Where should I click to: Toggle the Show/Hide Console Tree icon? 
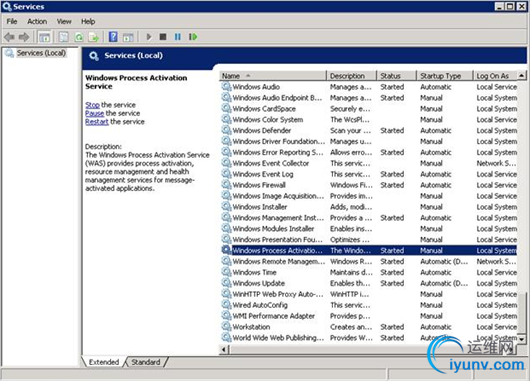44,37
